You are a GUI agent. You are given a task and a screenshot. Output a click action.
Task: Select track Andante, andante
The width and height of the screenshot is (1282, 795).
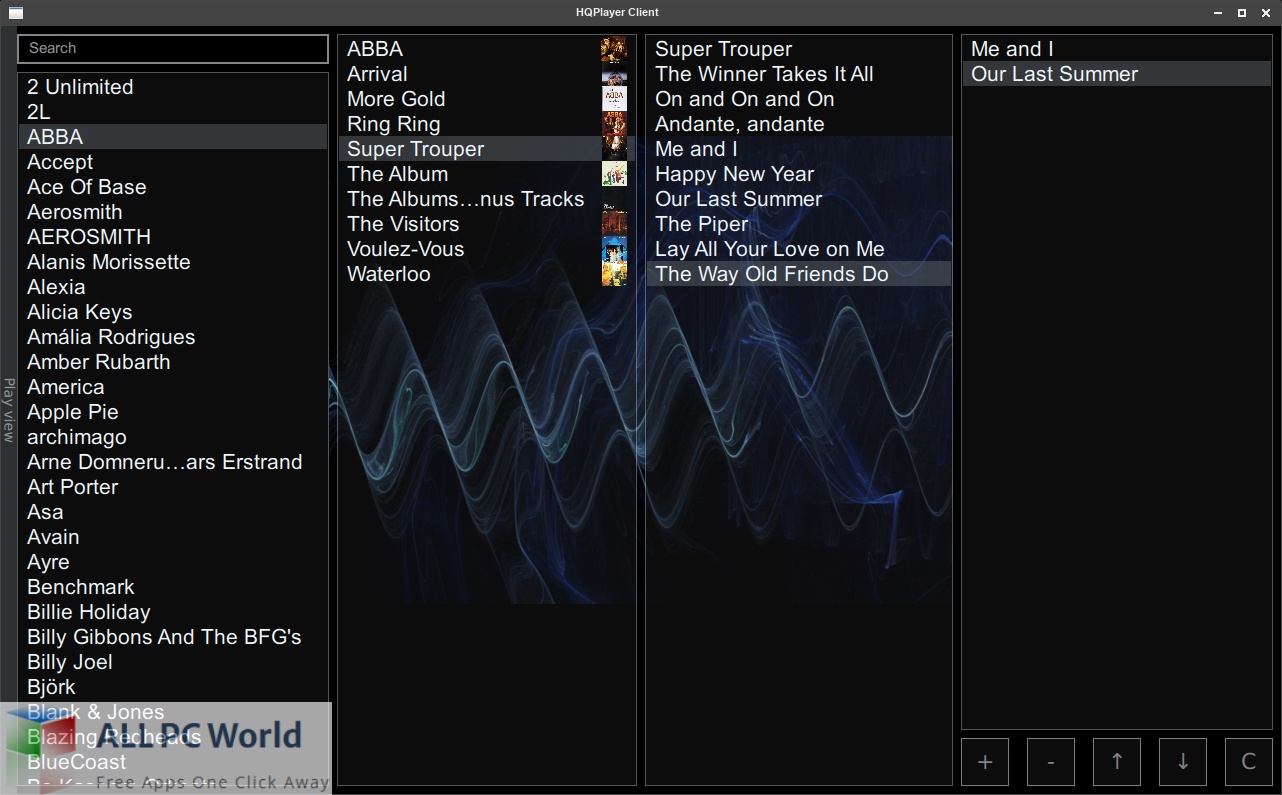[799, 124]
